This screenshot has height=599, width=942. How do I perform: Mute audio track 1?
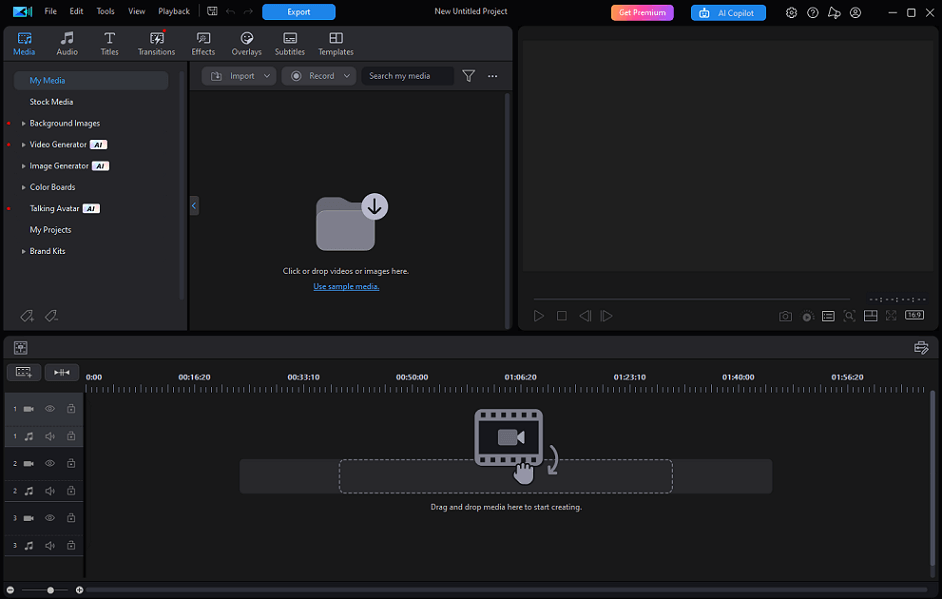(50, 437)
